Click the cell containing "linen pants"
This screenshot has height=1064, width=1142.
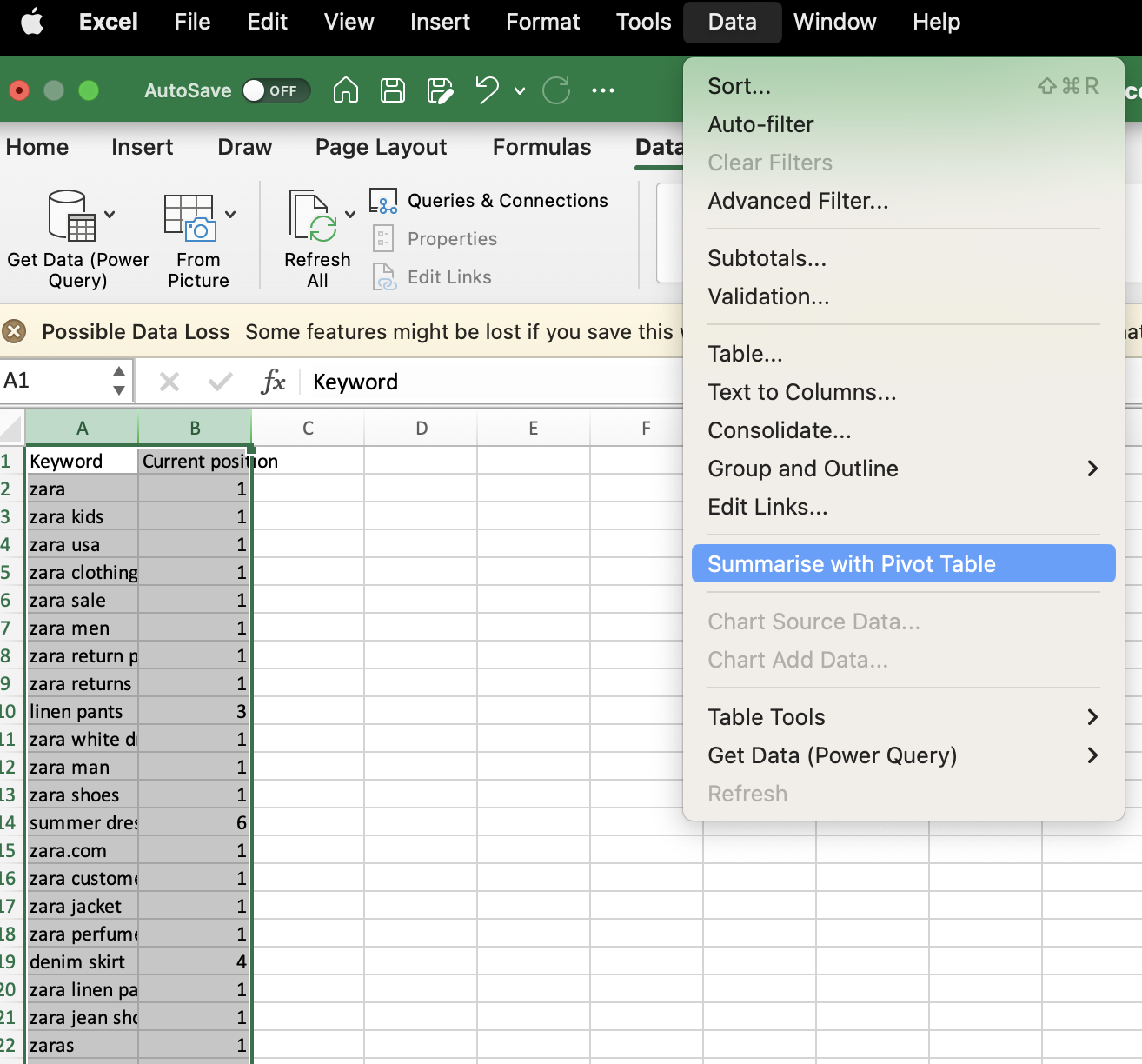click(x=82, y=711)
